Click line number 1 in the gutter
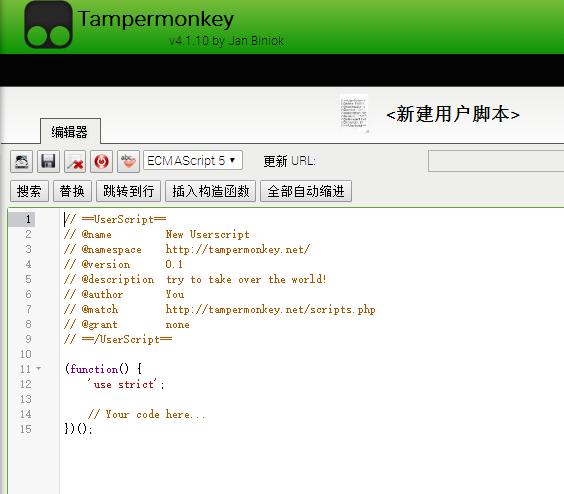The height and width of the screenshot is (494, 564). click(28, 219)
